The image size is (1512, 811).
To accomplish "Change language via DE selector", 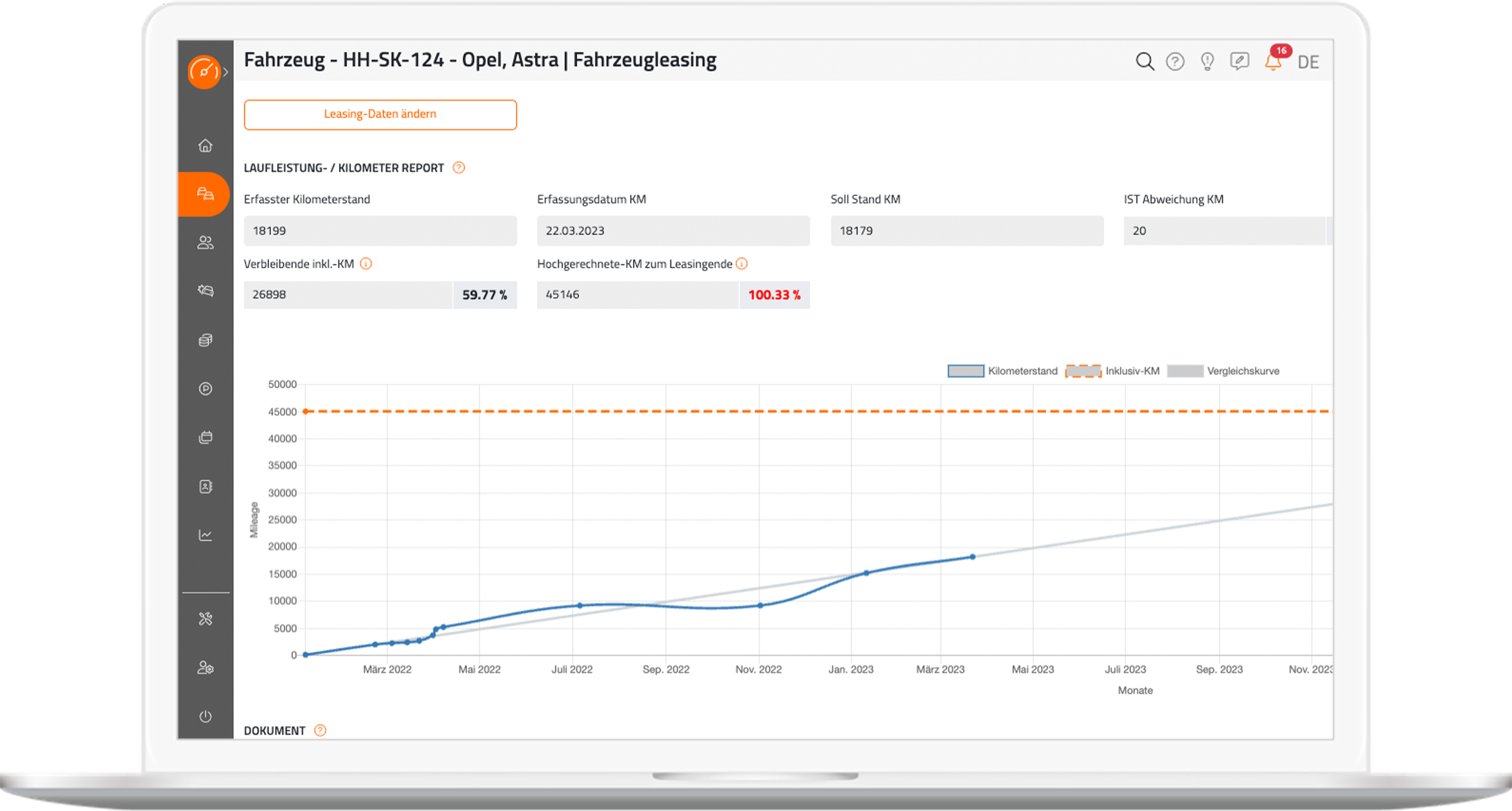I will point(1308,62).
